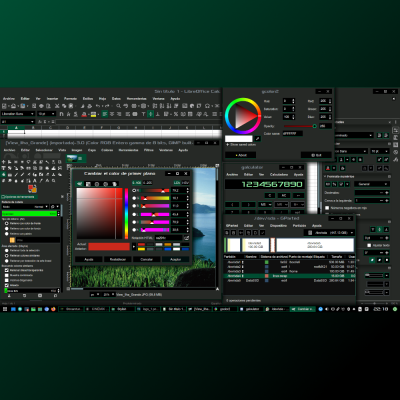Click the green power icon in system tray
The image size is (400, 400).
[395, 309]
